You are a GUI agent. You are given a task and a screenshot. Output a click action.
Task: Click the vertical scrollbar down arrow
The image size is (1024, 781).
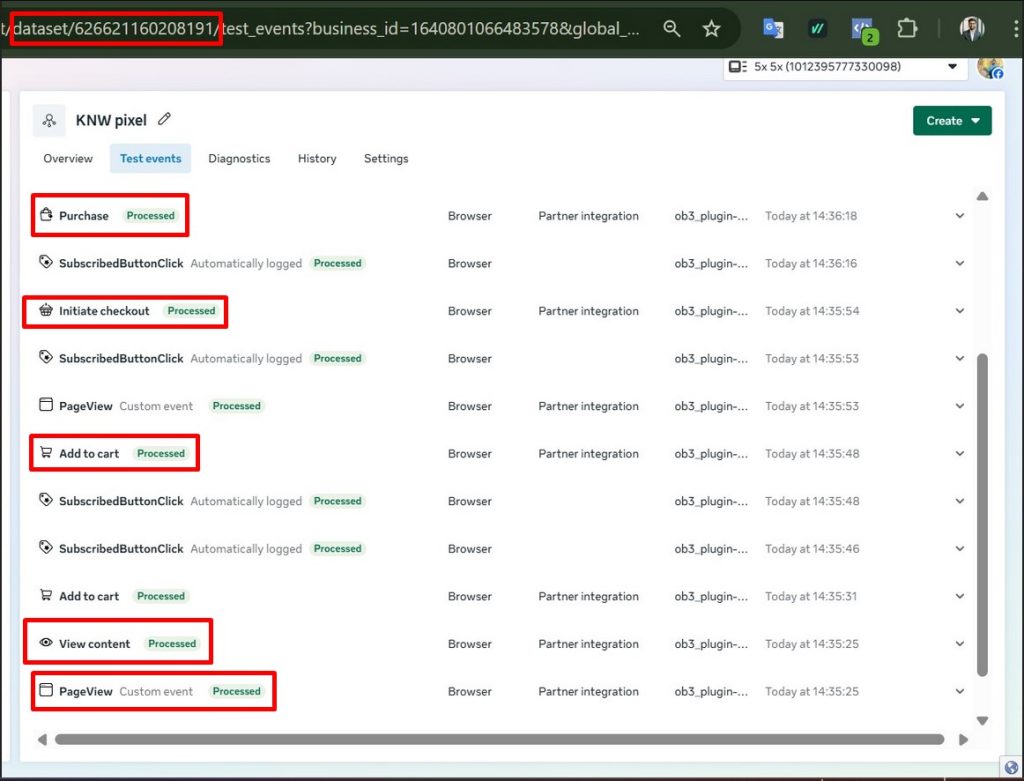pyautogui.click(x=982, y=720)
